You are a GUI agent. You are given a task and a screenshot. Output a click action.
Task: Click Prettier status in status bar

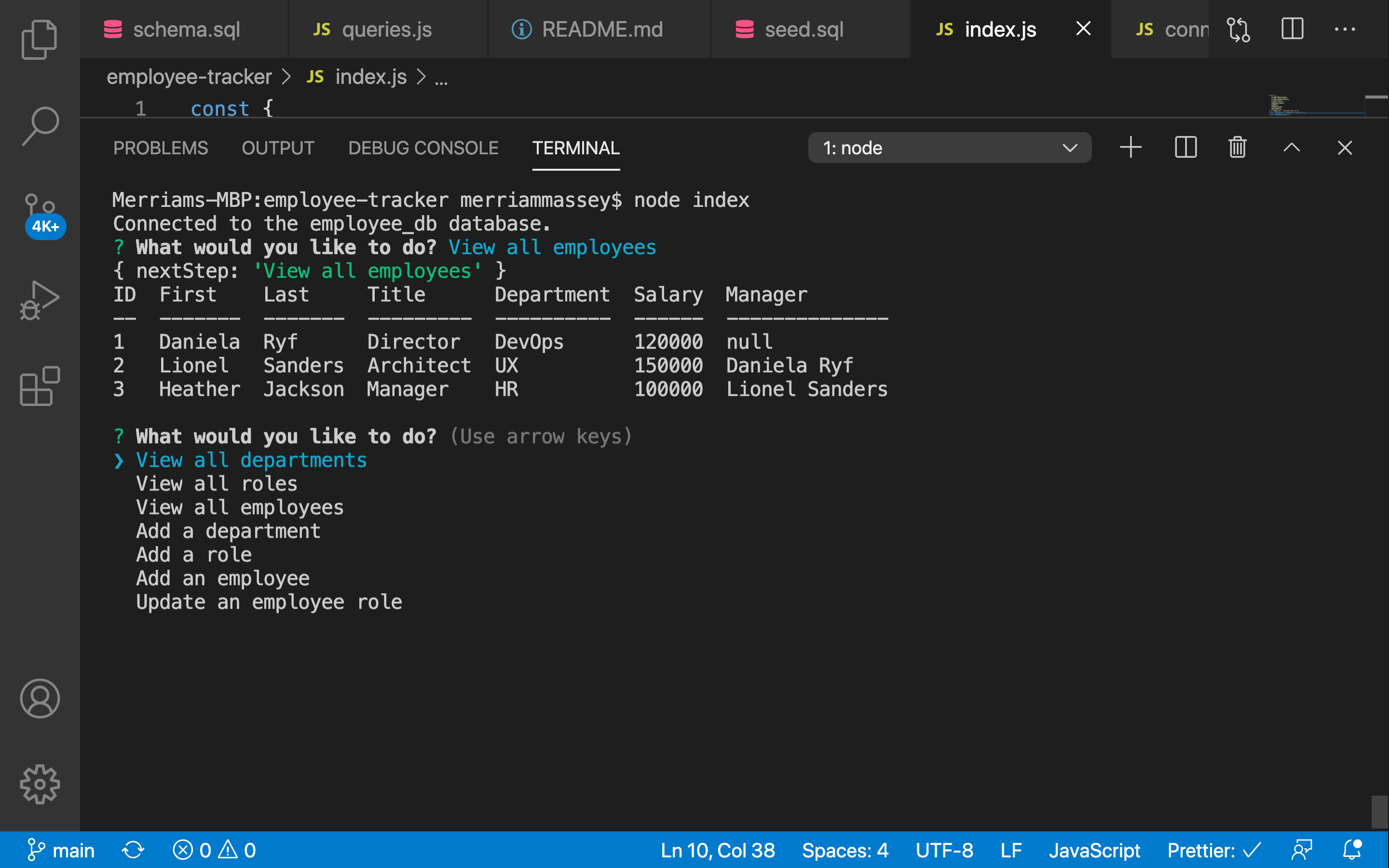click(1213, 850)
